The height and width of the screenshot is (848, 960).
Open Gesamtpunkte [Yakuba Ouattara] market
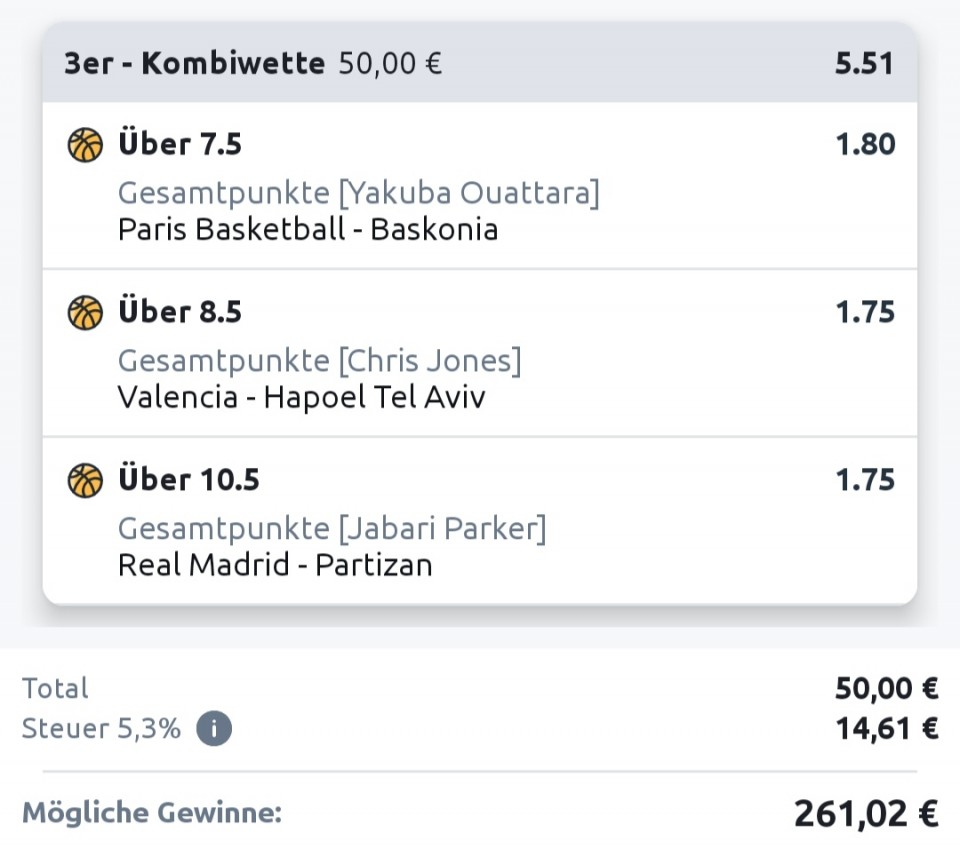point(358,193)
